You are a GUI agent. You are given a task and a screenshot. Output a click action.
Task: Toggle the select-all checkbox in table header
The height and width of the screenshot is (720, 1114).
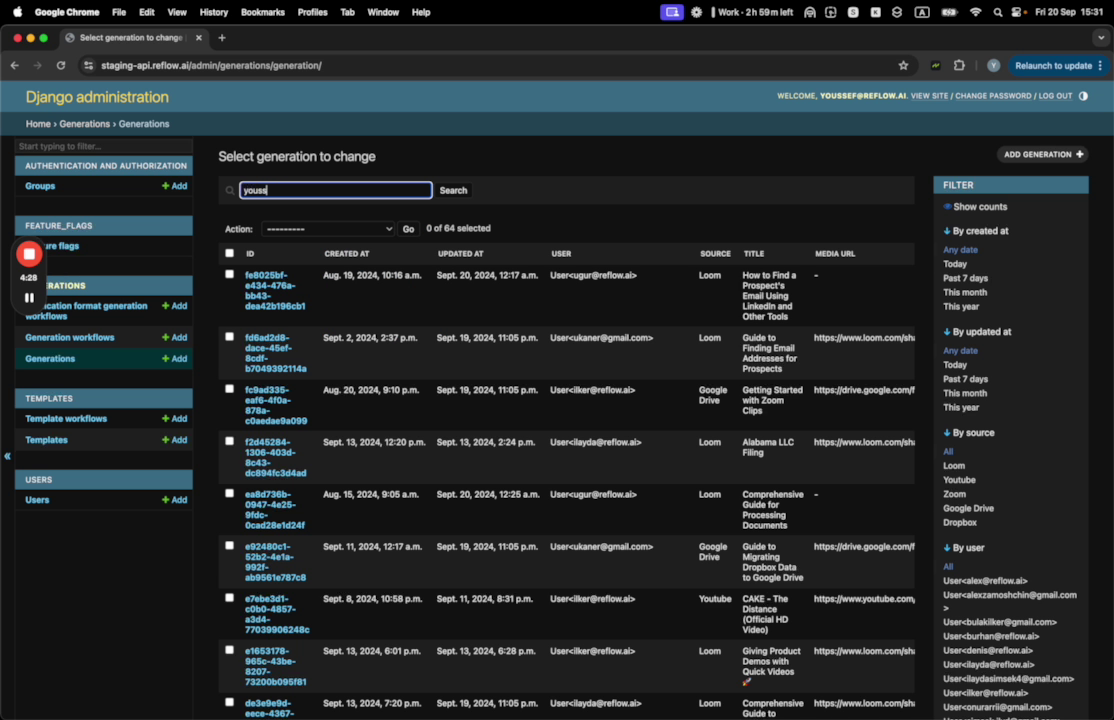tap(230, 254)
